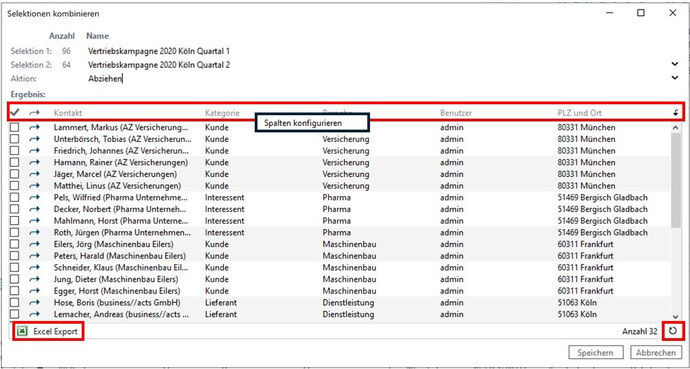The width and height of the screenshot is (690, 369).
Task: Open contact arrow for Mahlmann, Horst
Action: pyautogui.click(x=34, y=221)
